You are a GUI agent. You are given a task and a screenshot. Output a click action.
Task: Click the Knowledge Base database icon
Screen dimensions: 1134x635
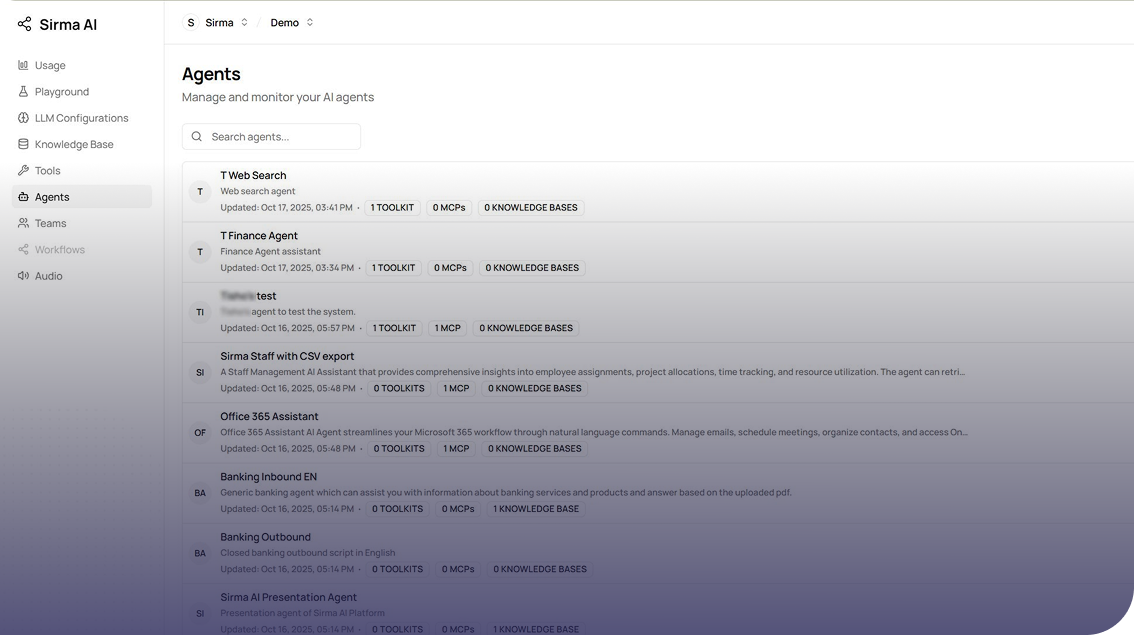[x=23, y=144]
